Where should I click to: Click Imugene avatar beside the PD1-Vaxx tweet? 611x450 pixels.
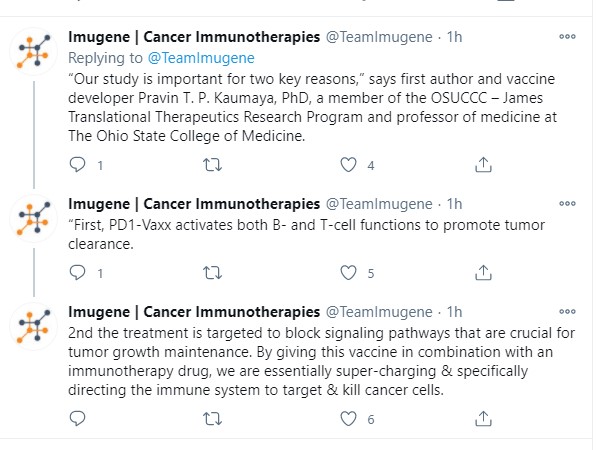pyautogui.click(x=34, y=218)
